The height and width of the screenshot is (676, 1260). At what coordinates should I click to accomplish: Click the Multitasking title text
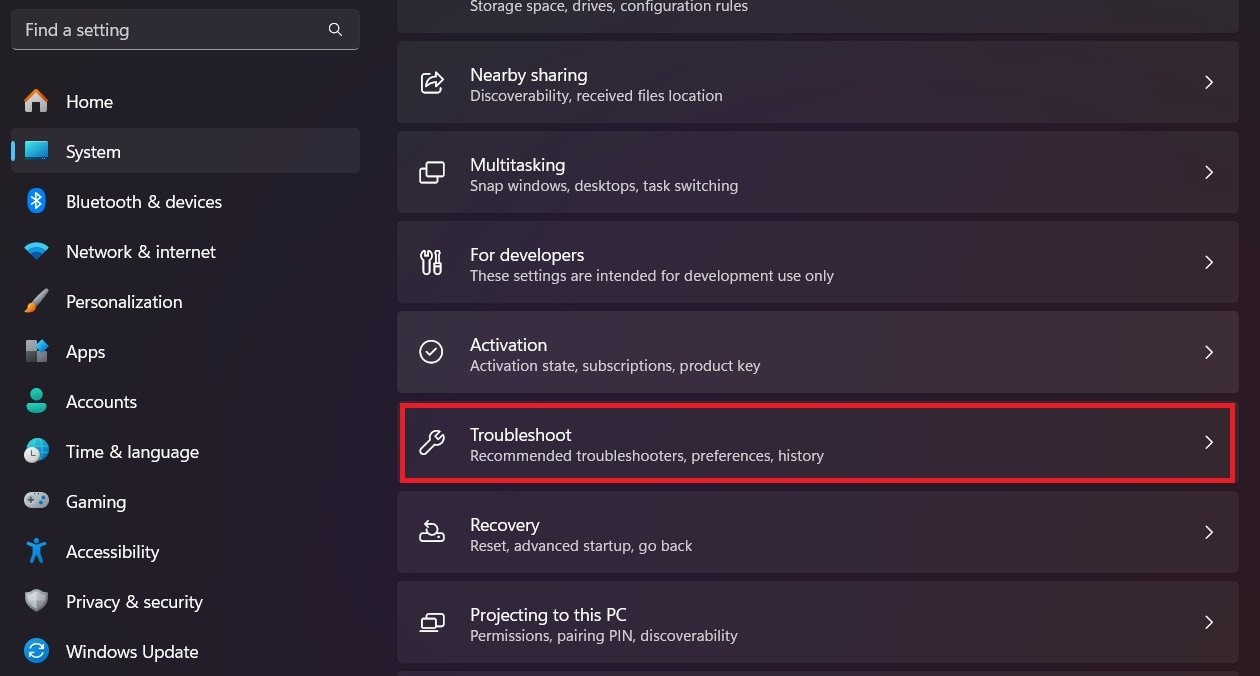coord(517,164)
